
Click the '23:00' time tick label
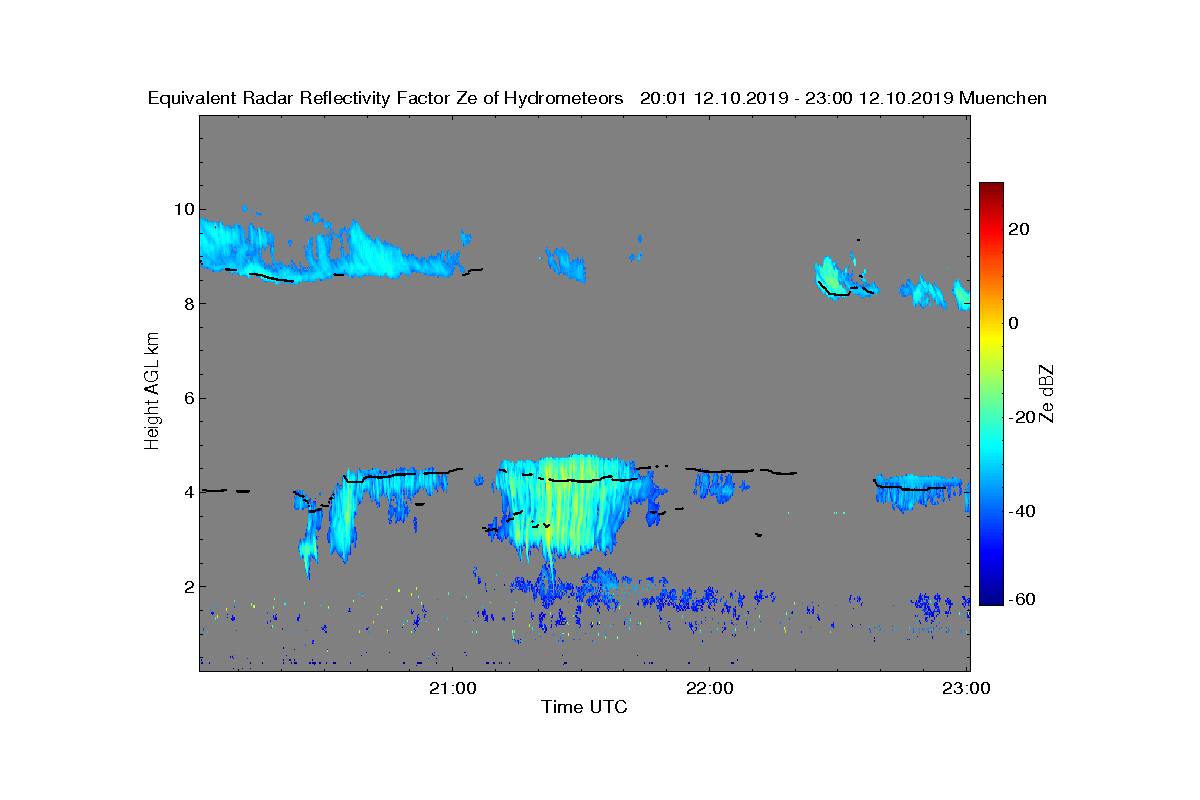pyautogui.click(x=967, y=688)
